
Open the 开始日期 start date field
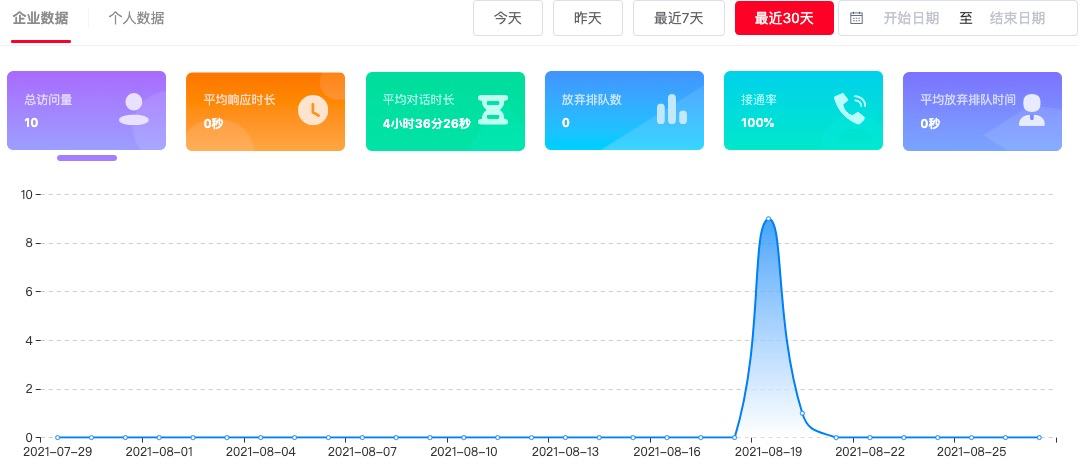click(911, 19)
